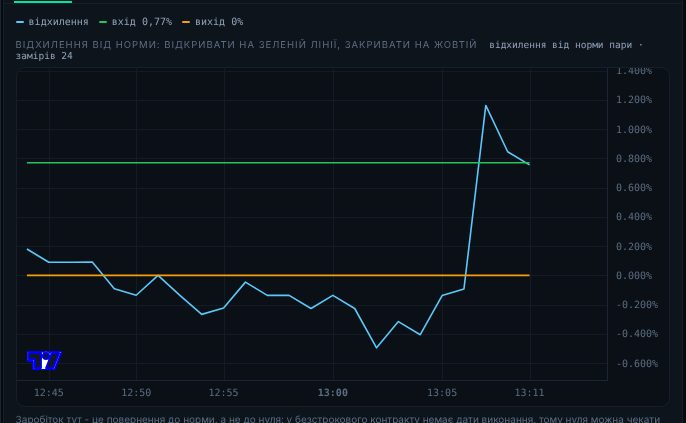Select the 13:11 time axis label
The height and width of the screenshot is (423, 686).
pos(529,393)
